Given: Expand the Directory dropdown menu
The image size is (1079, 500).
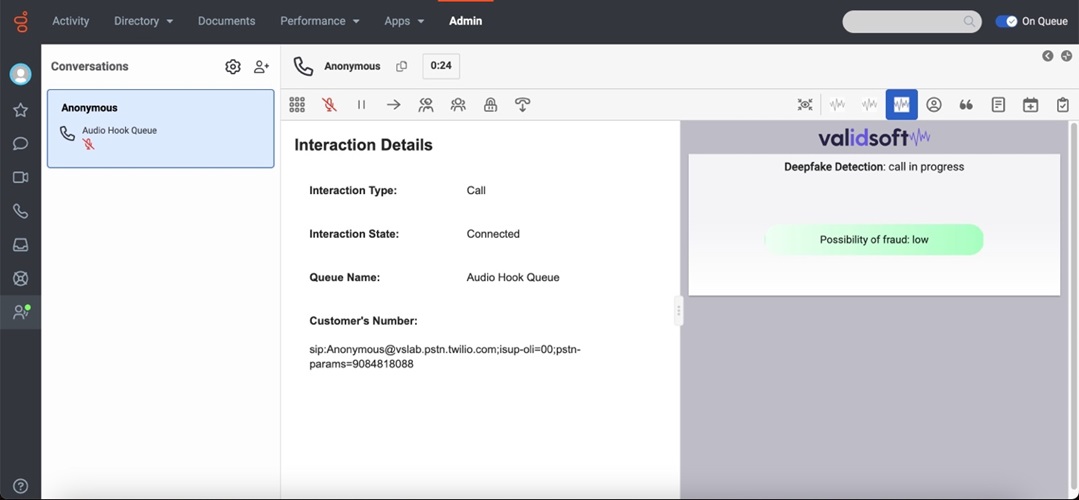Looking at the screenshot, I should pos(143,21).
